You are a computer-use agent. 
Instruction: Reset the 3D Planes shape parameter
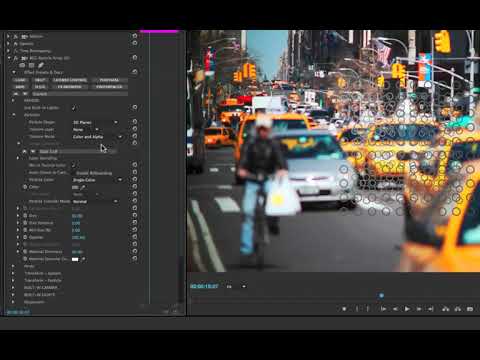pos(135,122)
